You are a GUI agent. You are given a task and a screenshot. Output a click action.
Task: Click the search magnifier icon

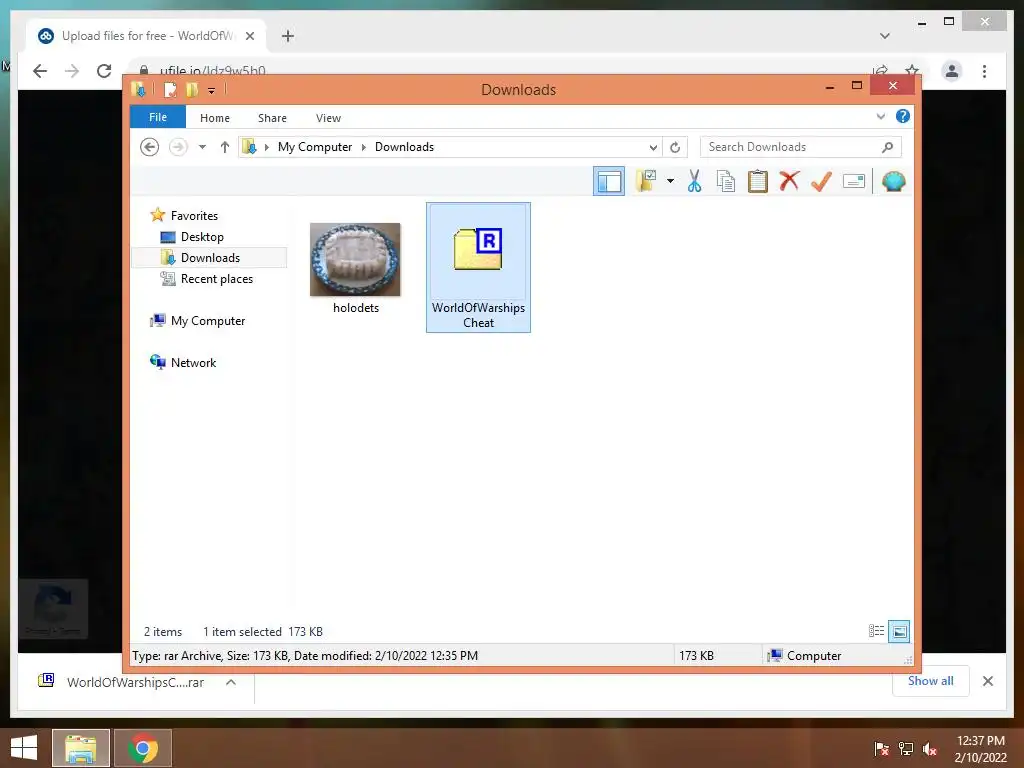(888, 147)
